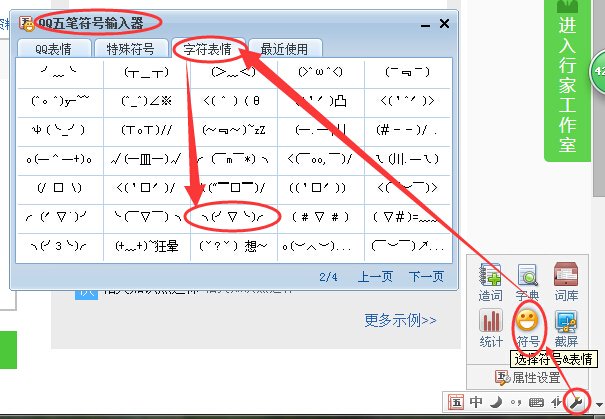Go to 下一页 next page

(426, 277)
